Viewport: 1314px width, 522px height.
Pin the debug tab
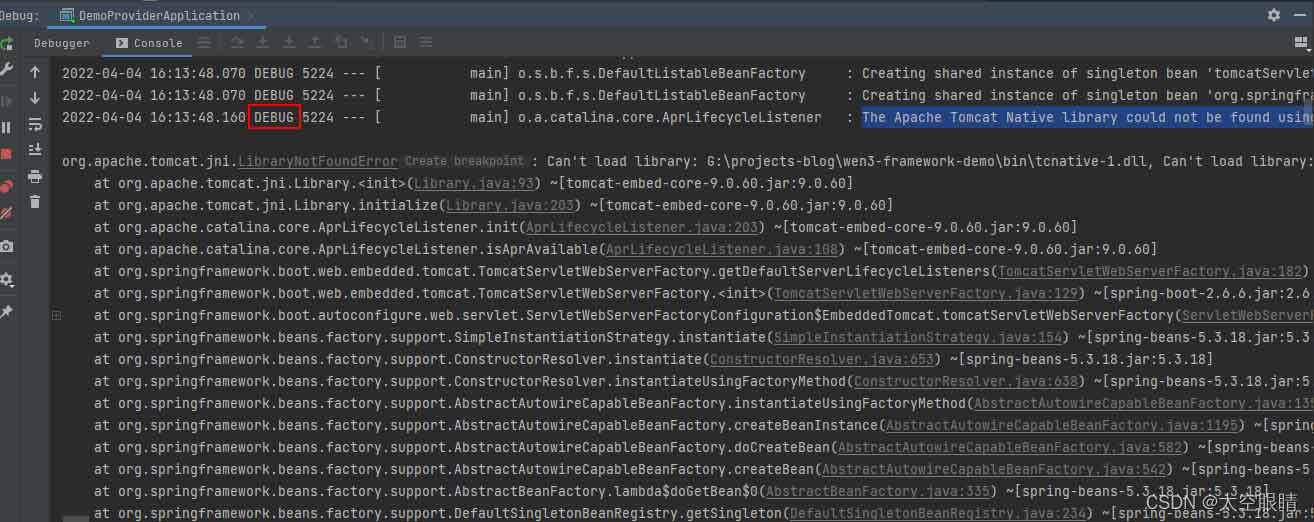tap(6, 312)
